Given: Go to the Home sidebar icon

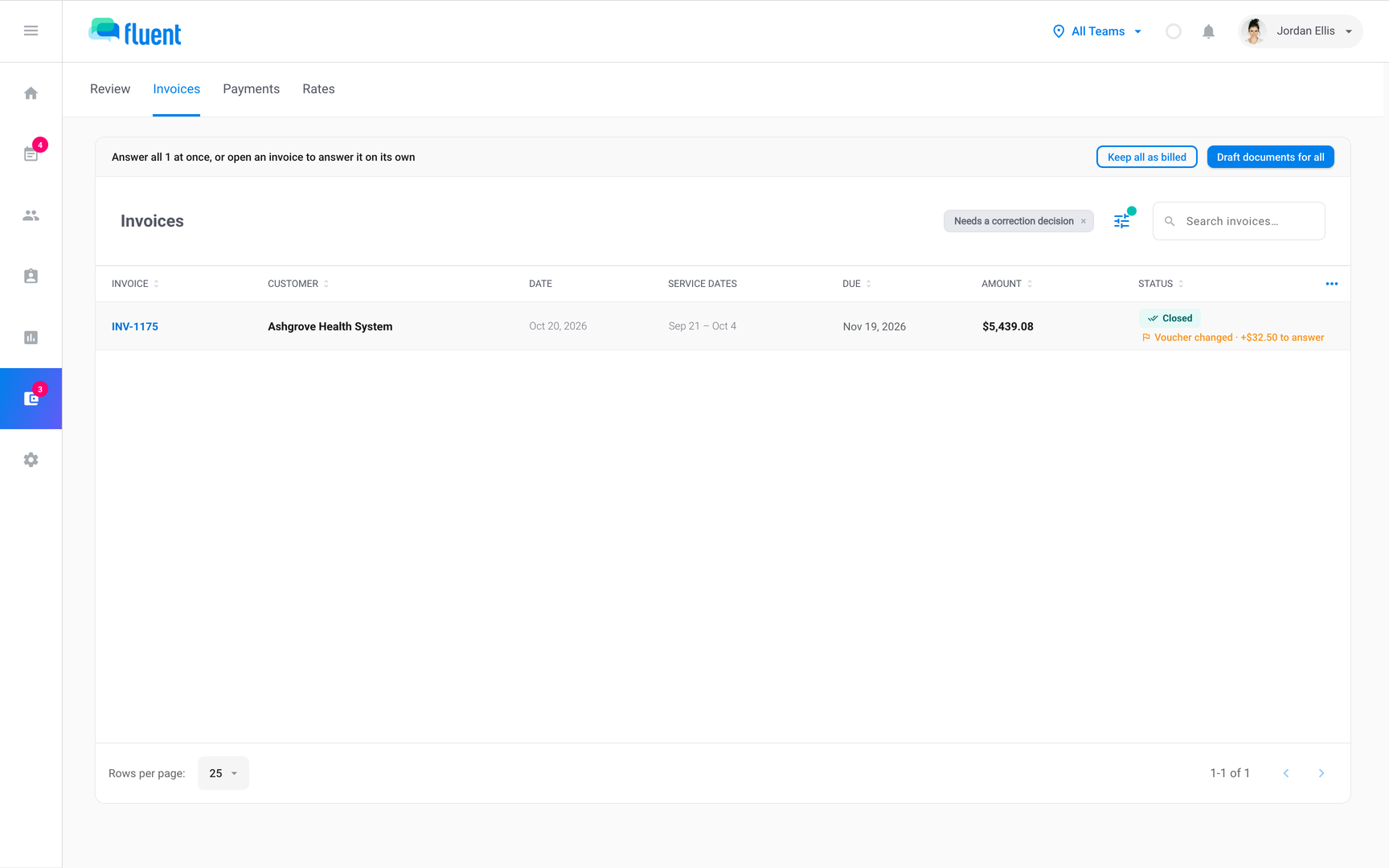Looking at the screenshot, I should tap(31, 93).
